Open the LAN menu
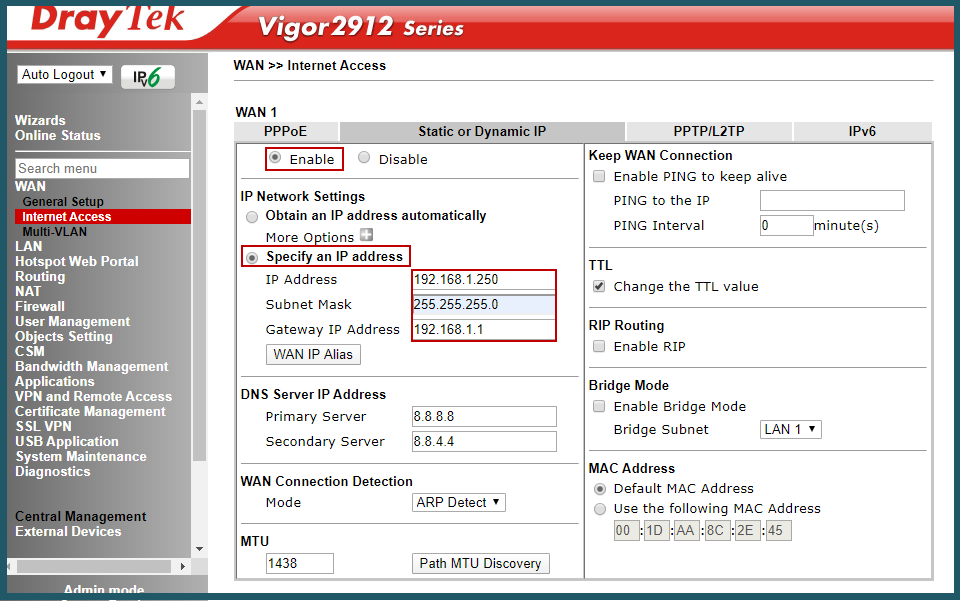 28,247
